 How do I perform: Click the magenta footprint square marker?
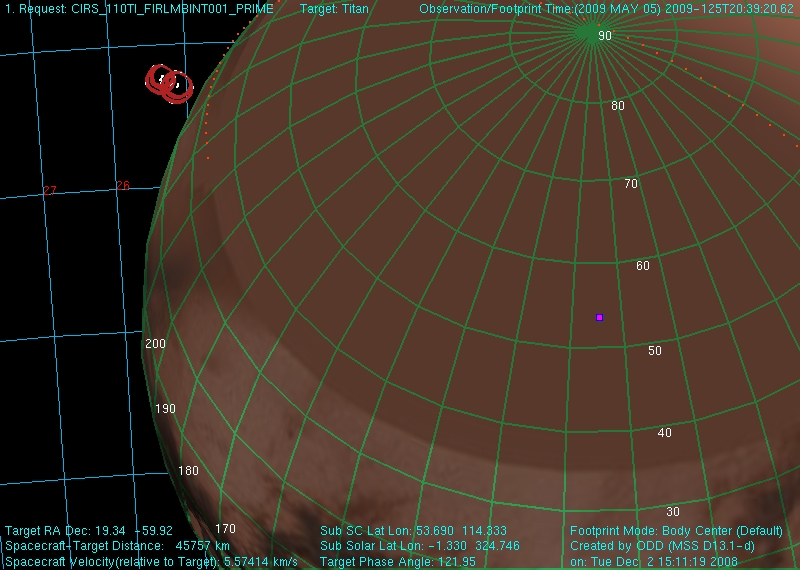[x=599, y=317]
